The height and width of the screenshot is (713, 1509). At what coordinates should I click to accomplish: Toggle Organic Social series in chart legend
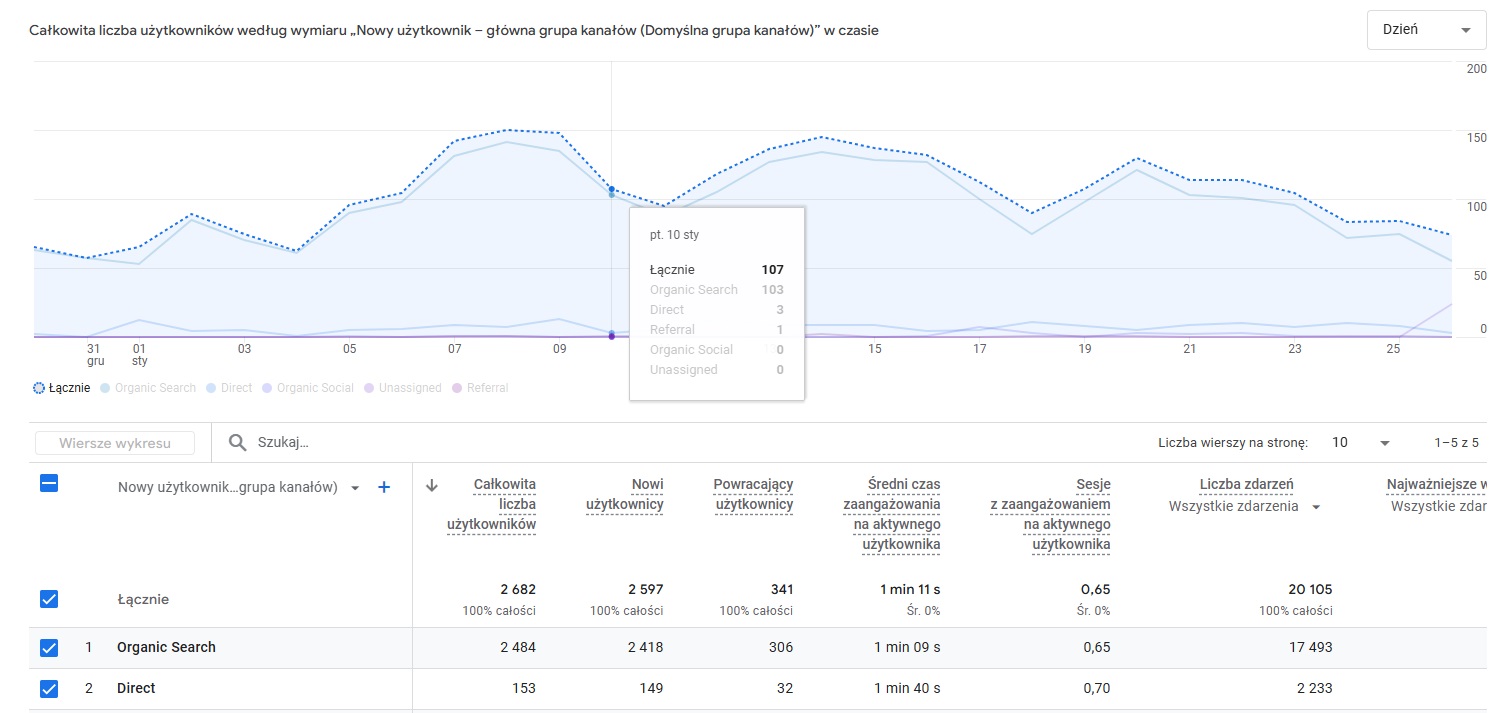[x=308, y=388]
